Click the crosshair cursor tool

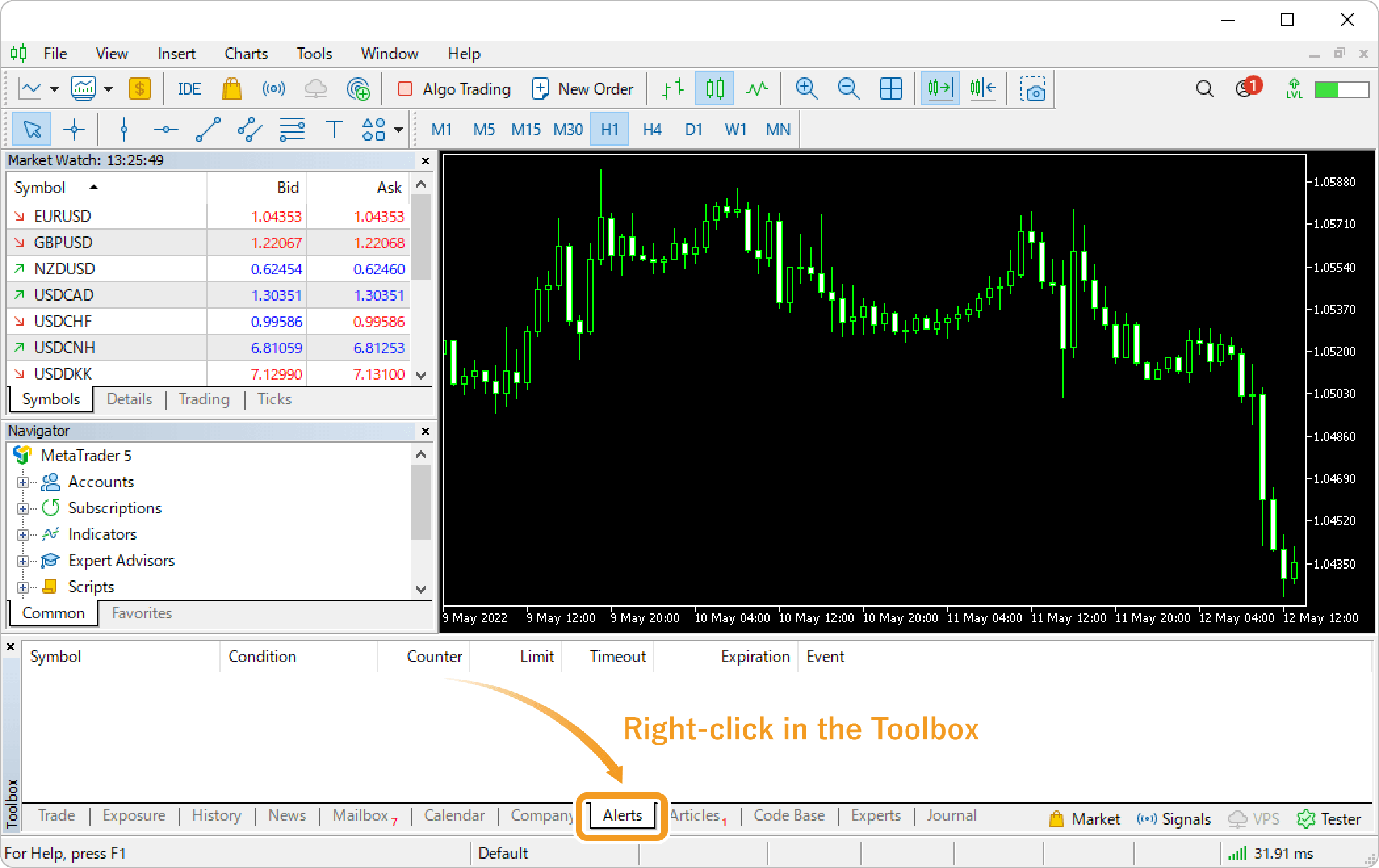click(x=74, y=129)
